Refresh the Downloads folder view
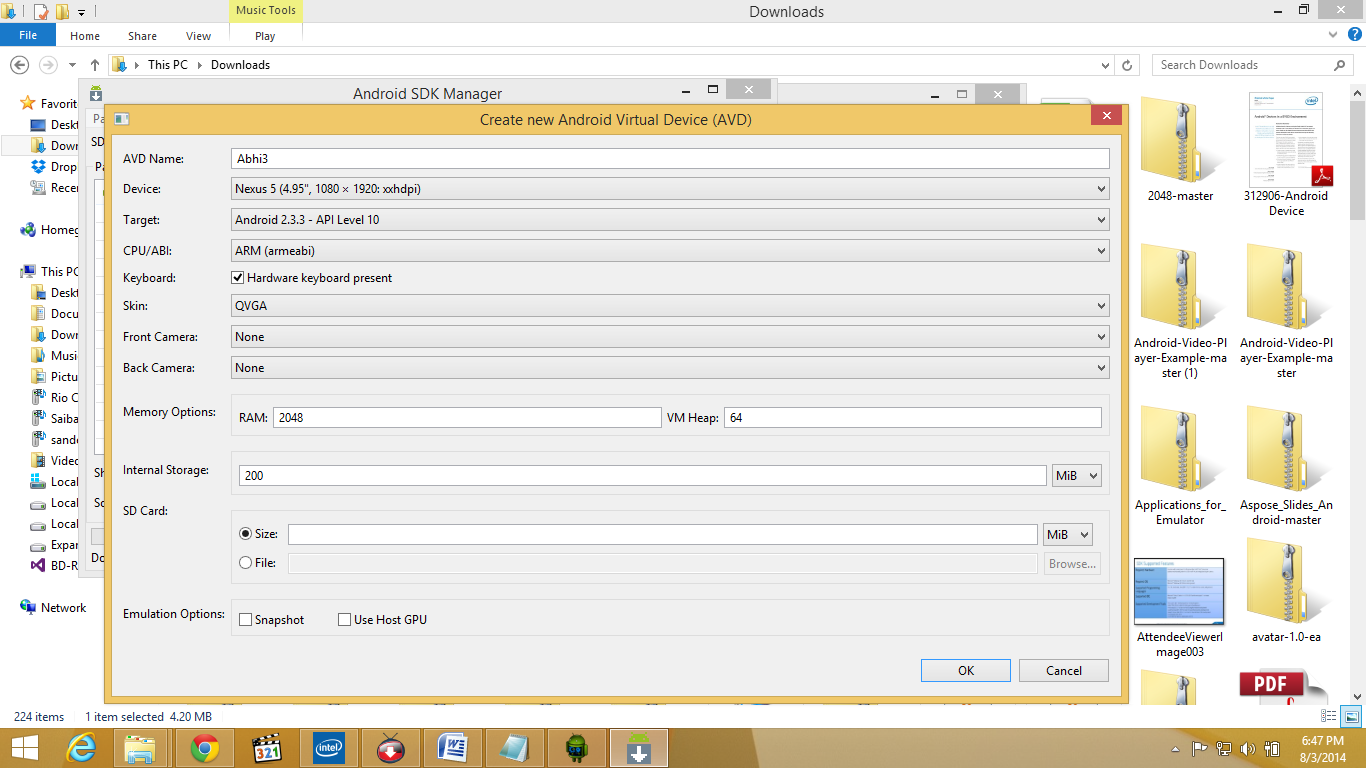 point(1127,65)
